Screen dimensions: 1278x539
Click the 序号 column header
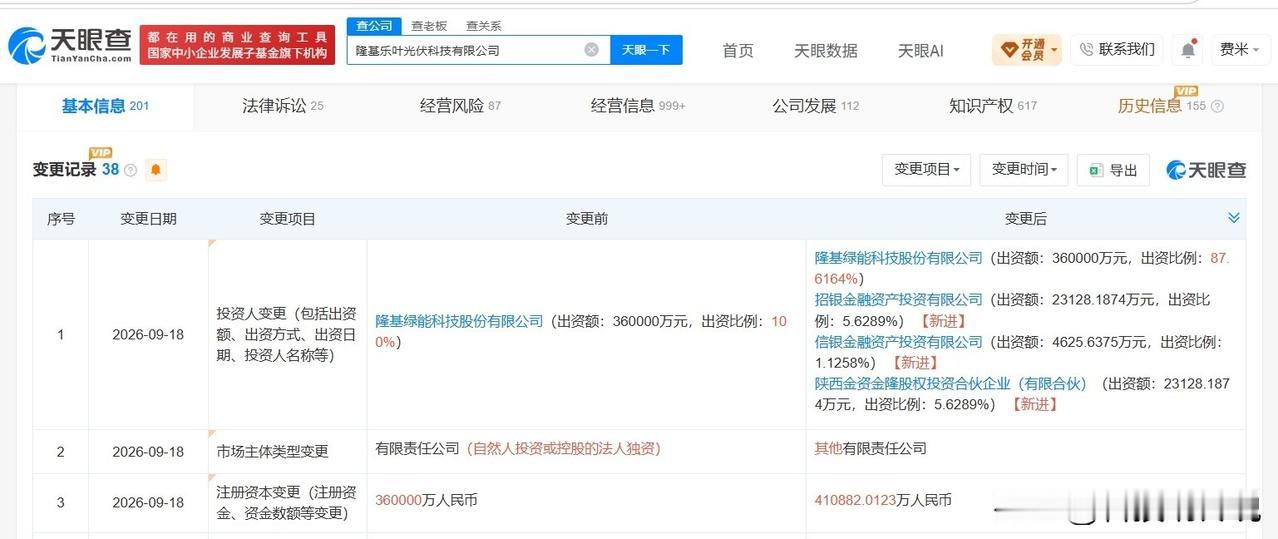coord(61,218)
